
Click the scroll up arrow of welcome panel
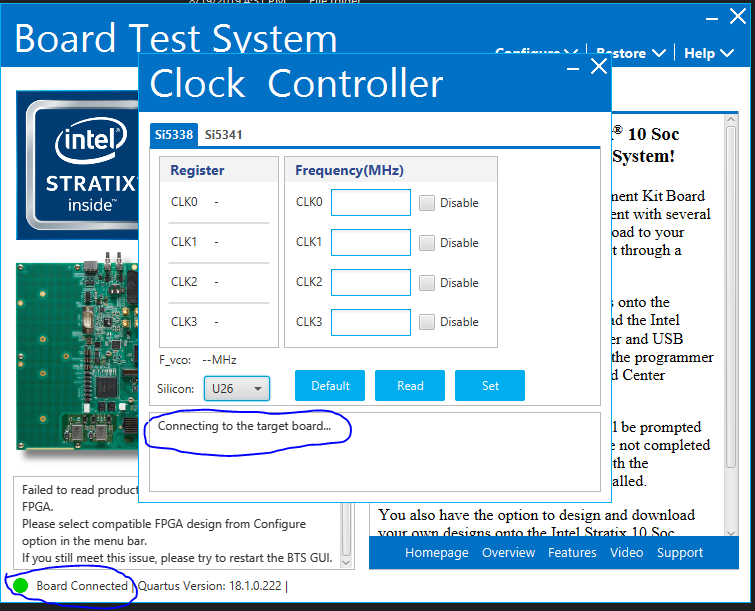coord(731,119)
